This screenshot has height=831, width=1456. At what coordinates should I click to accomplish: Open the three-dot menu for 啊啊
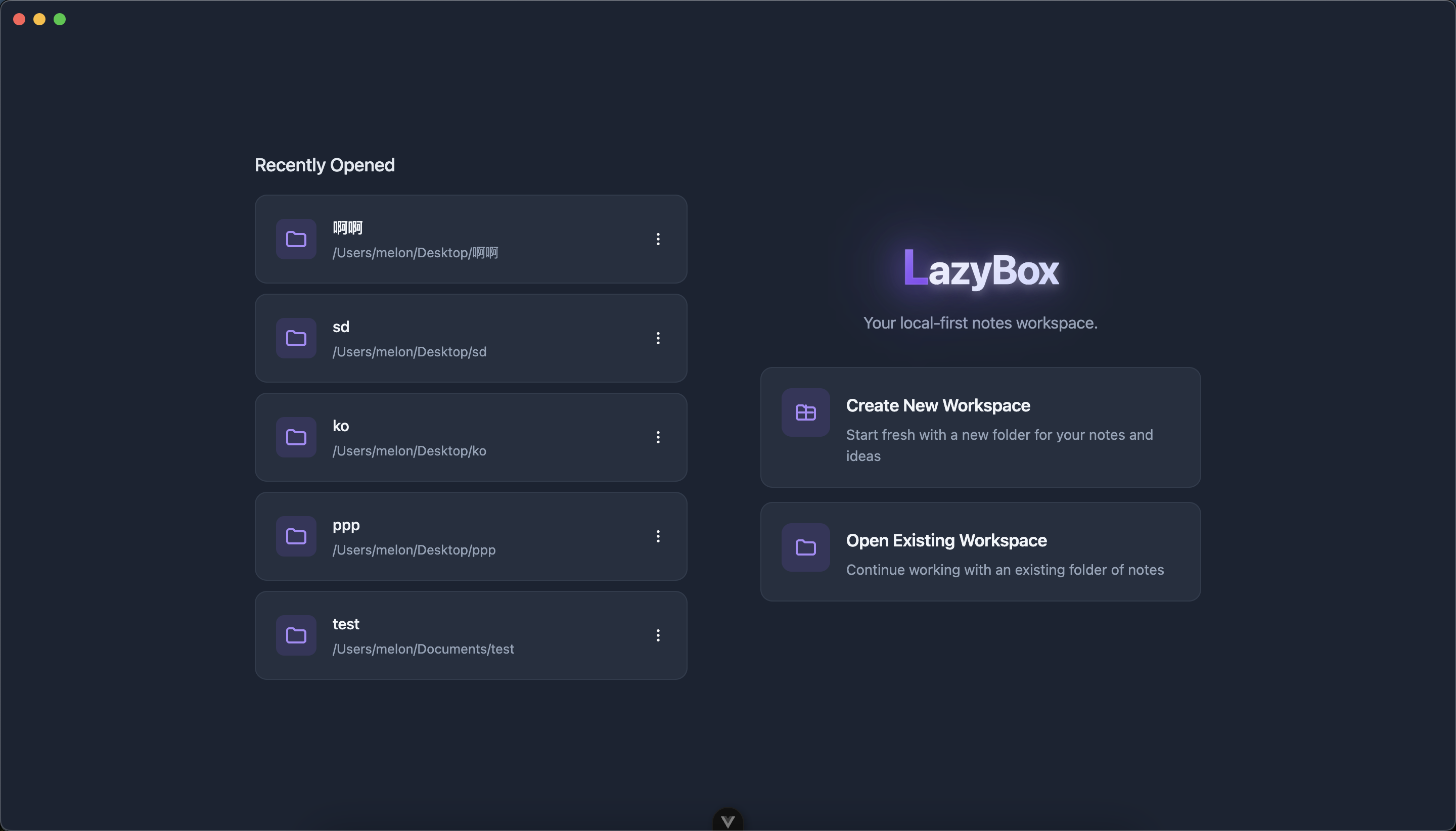click(658, 239)
